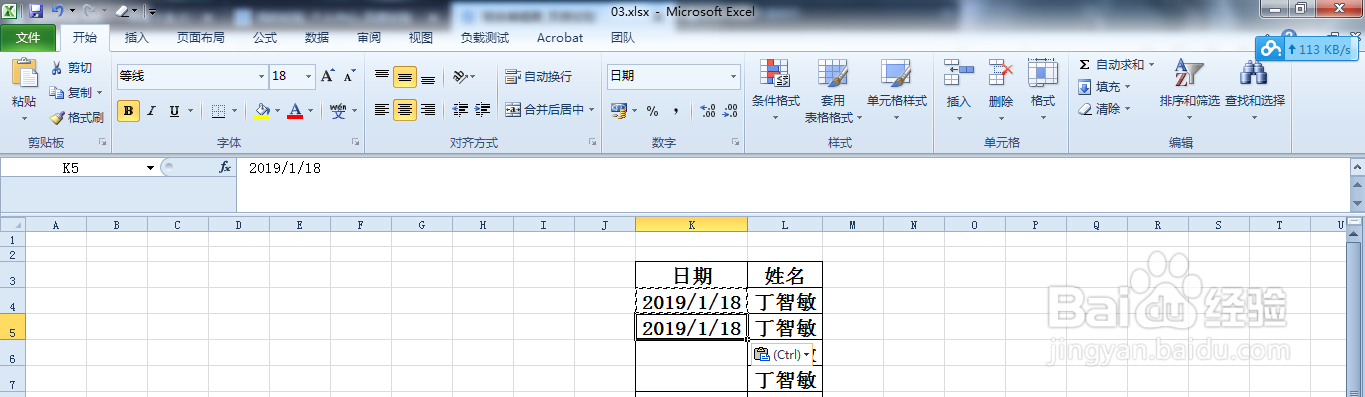Click the insert function fx button
This screenshot has width=1365, height=397.
(x=225, y=168)
